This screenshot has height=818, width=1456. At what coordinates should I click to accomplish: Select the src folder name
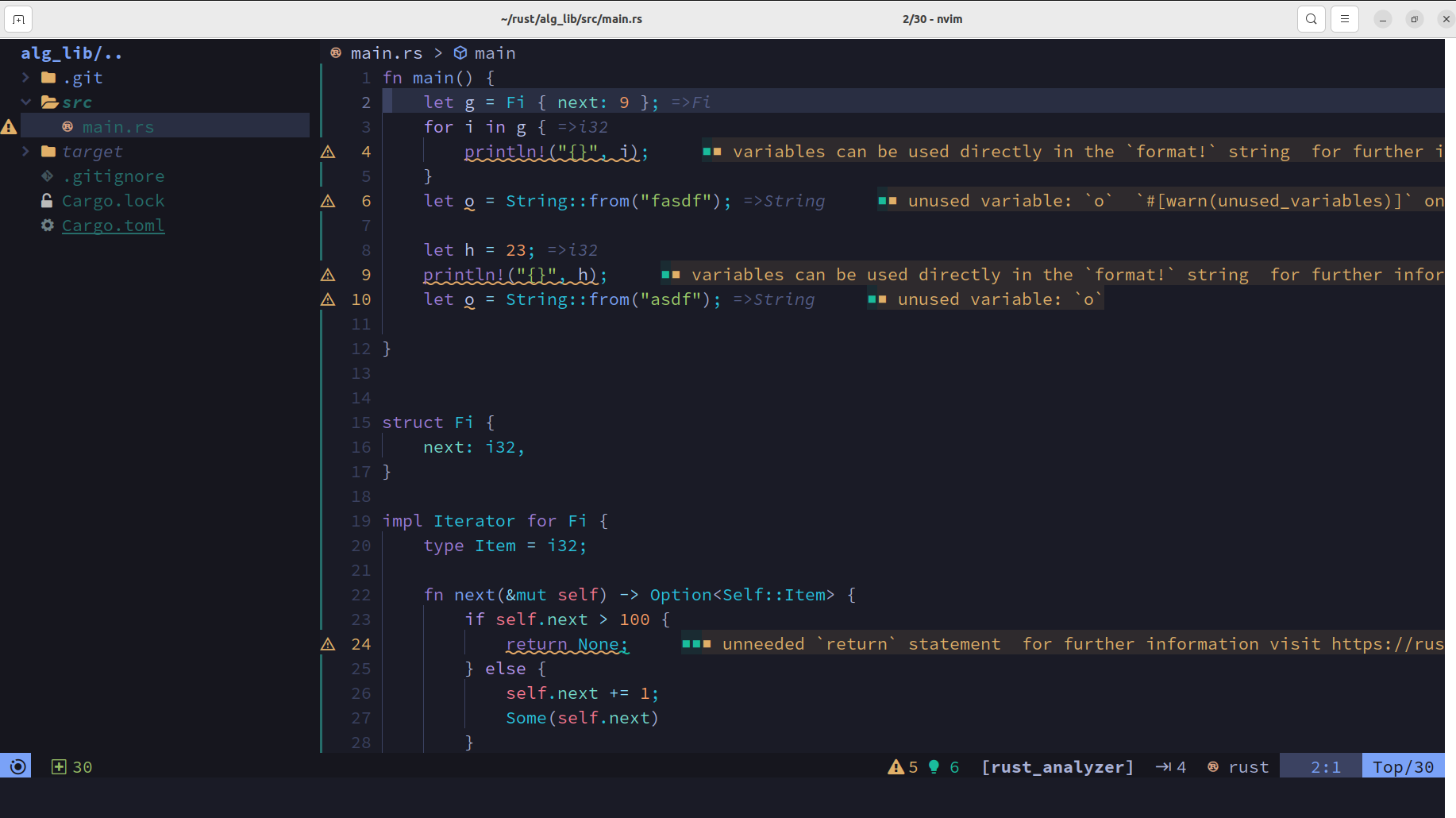pyautogui.click(x=77, y=102)
